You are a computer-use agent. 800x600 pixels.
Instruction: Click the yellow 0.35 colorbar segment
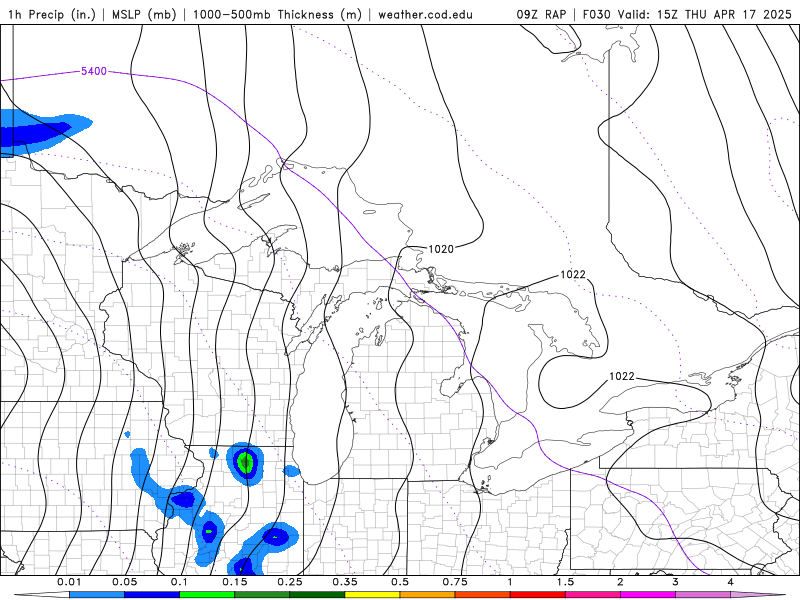[372, 595]
